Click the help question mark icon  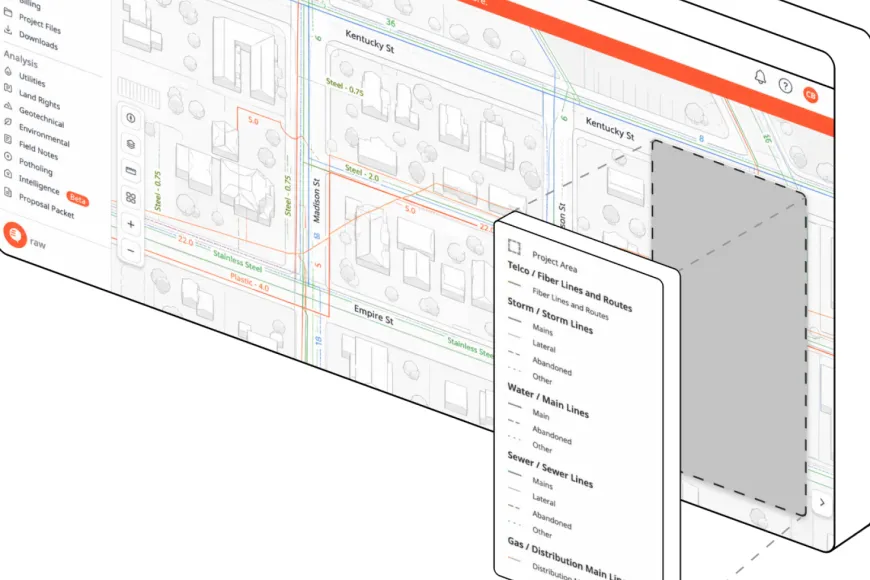[x=785, y=86]
